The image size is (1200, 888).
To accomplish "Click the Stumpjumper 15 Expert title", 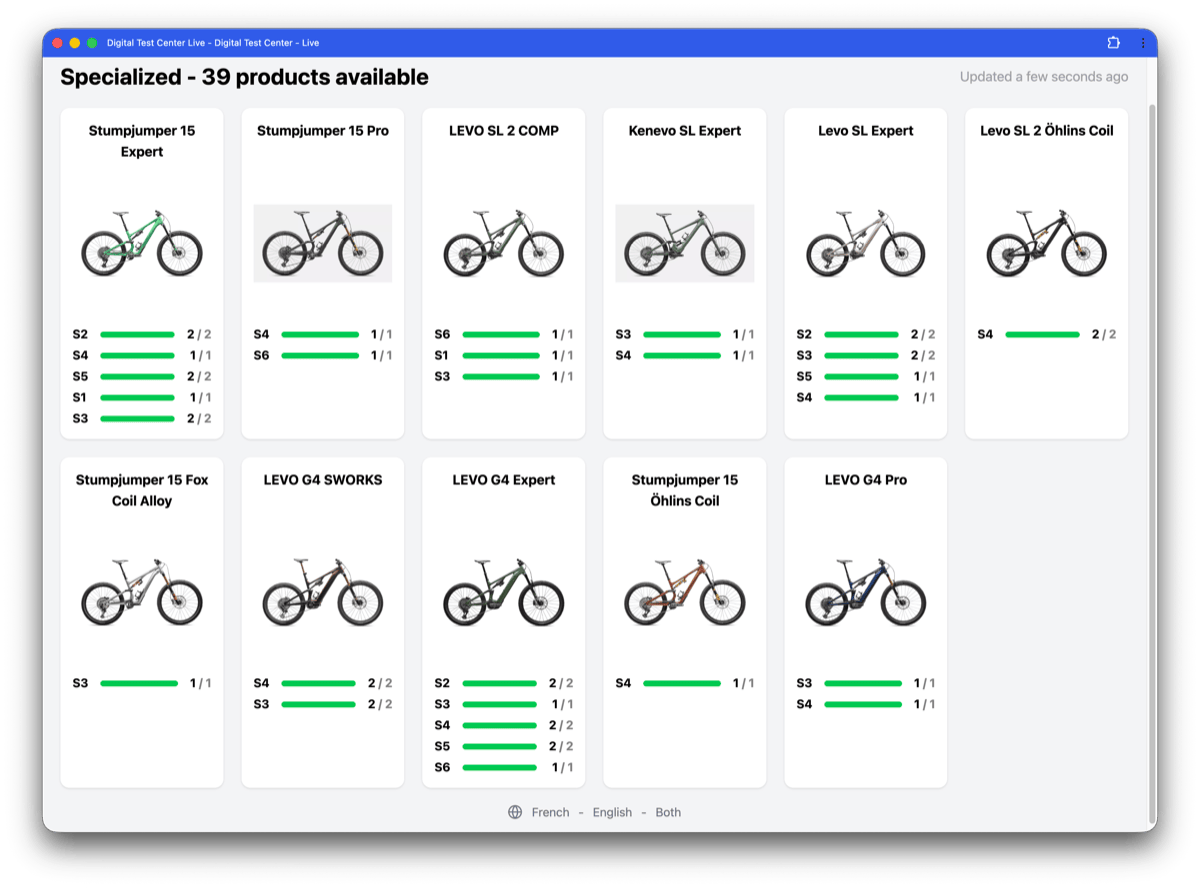I will tap(142, 141).
